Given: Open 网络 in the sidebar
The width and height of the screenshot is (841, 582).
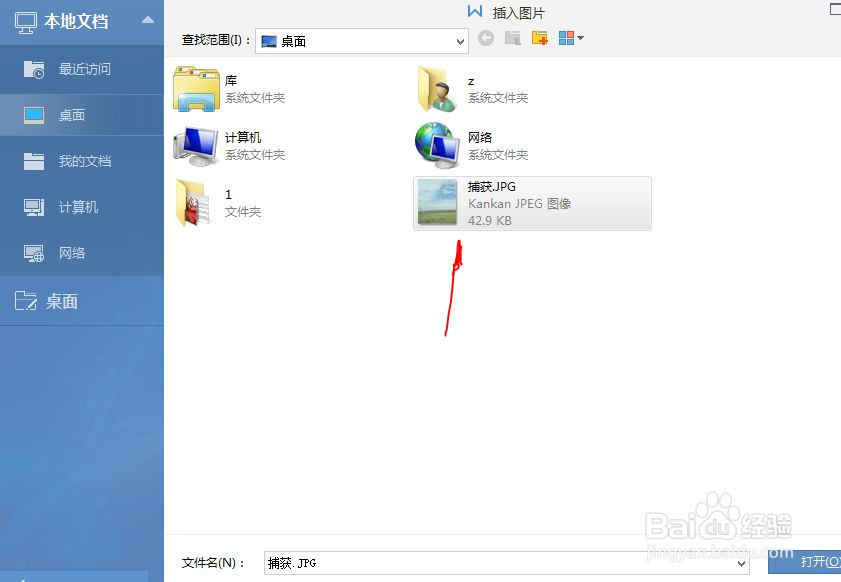Looking at the screenshot, I should pyautogui.click(x=82, y=253).
